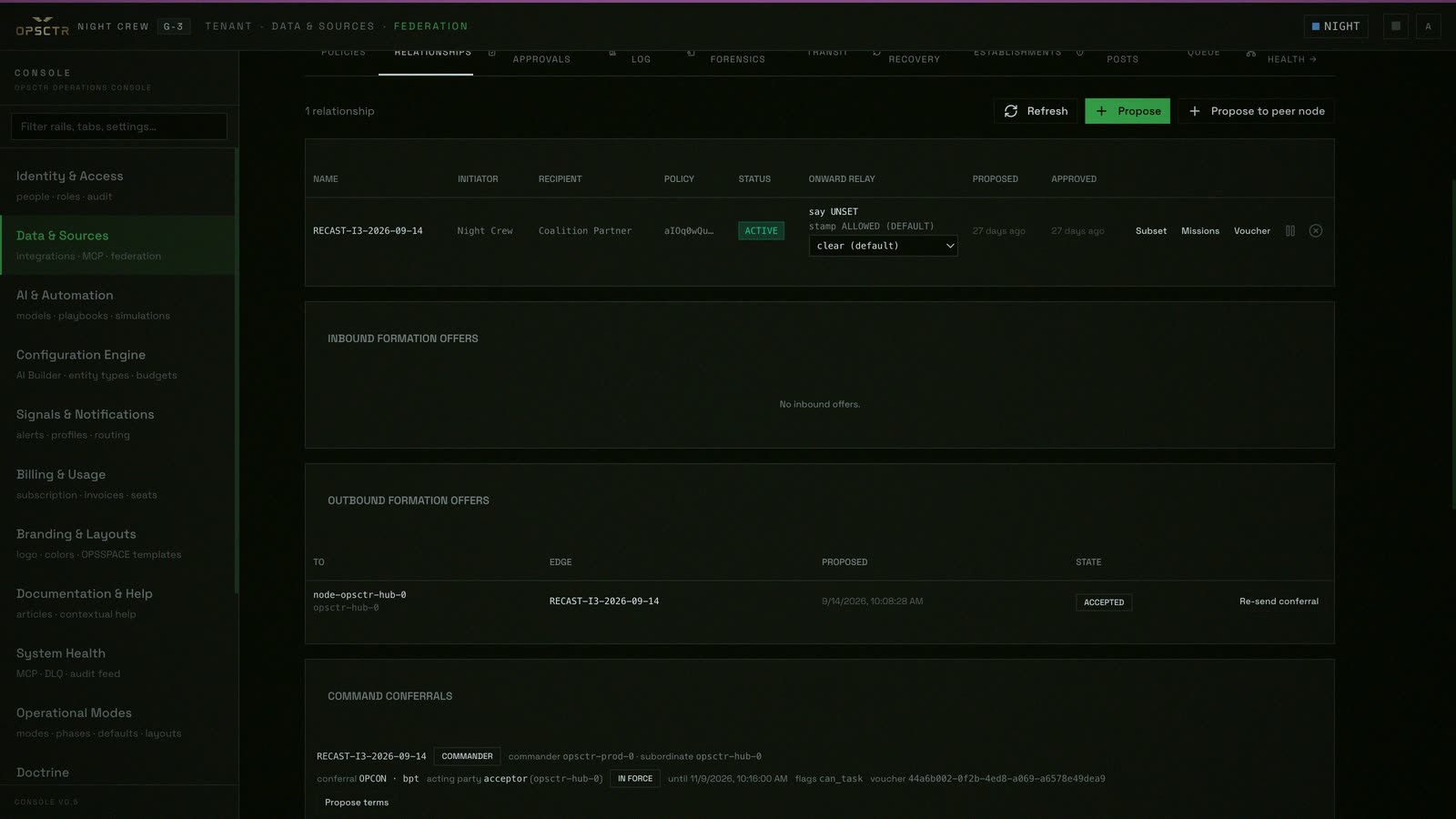Viewport: 1456px width, 819px height.
Task: Click the Refresh circular arrows icon
Action: click(1011, 111)
